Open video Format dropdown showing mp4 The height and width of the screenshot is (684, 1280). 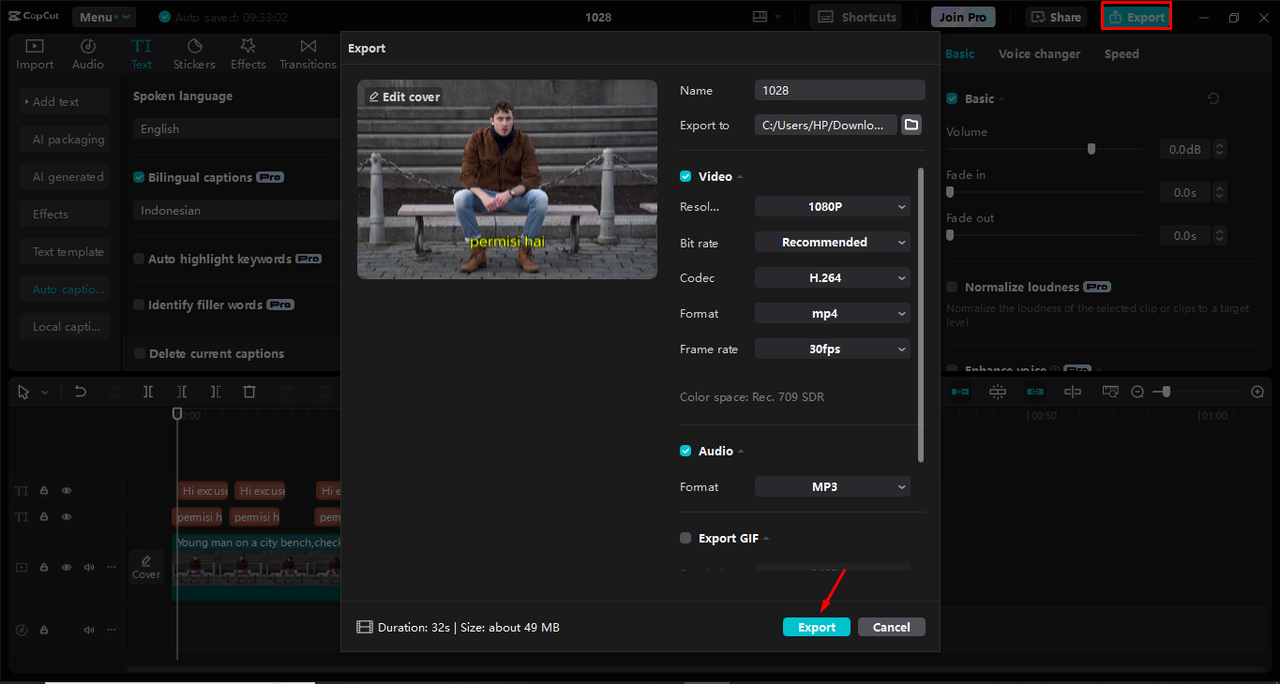[833, 313]
